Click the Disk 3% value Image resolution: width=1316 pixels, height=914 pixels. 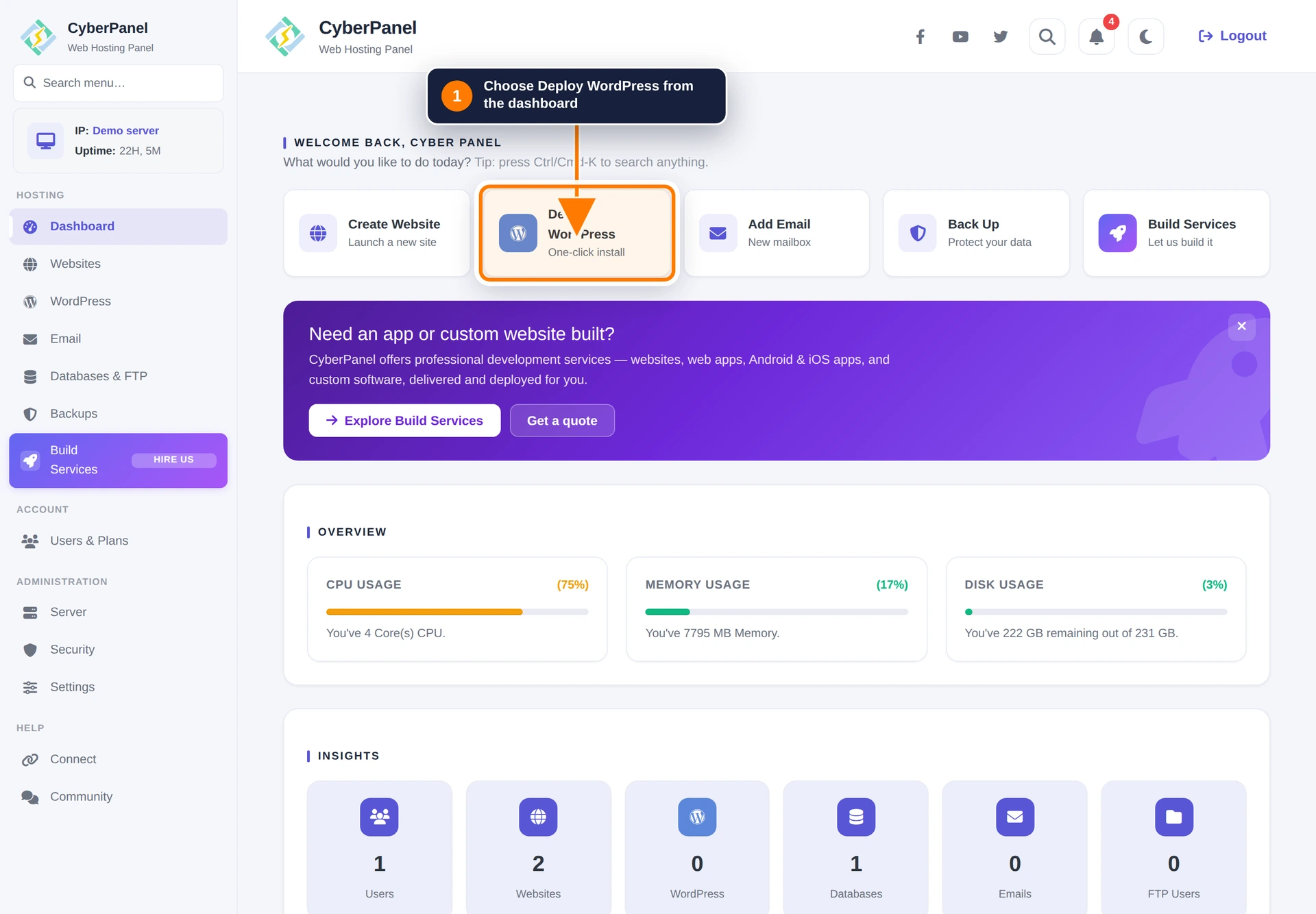[x=1215, y=584]
